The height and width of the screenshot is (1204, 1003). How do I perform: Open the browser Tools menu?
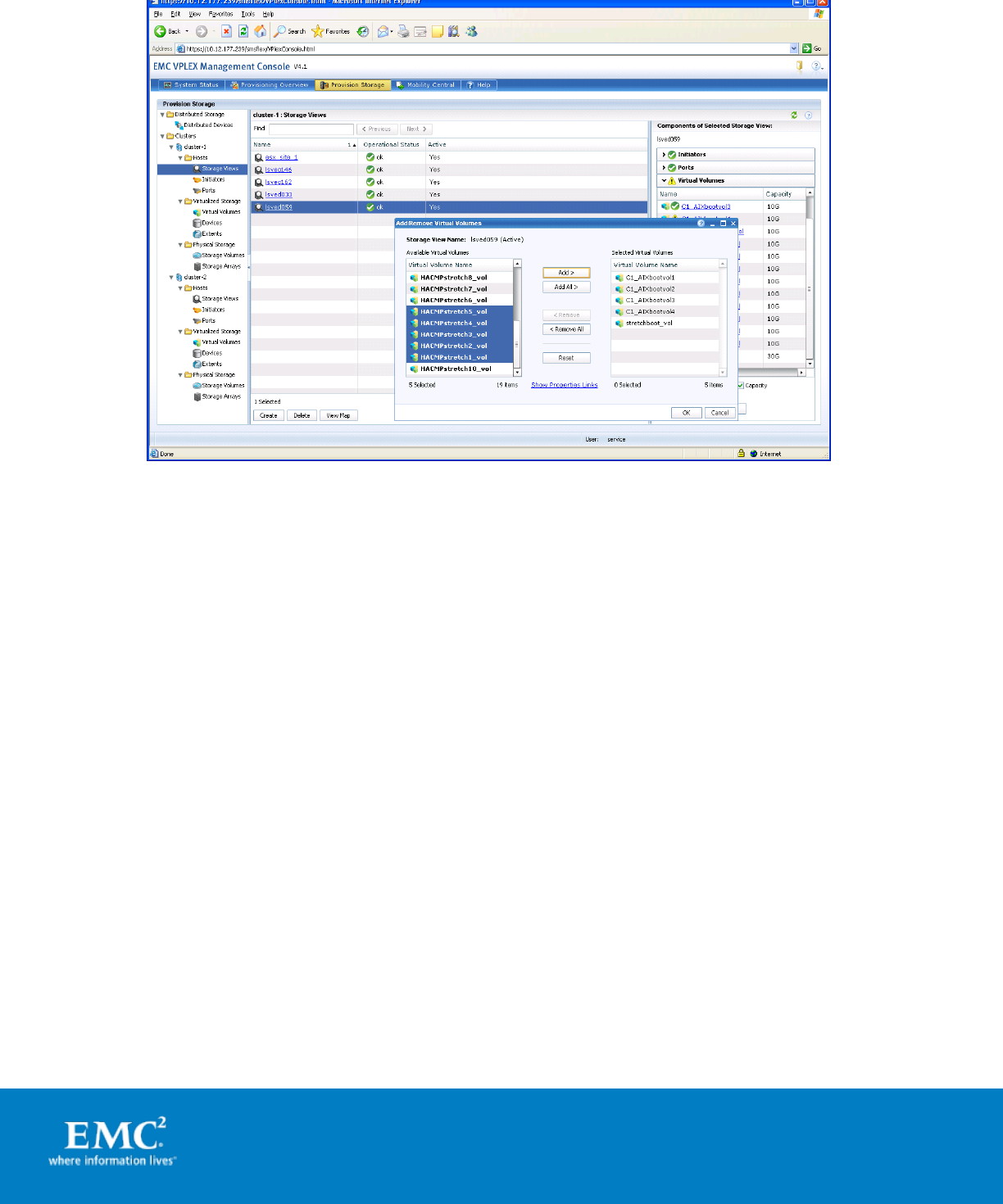click(247, 14)
